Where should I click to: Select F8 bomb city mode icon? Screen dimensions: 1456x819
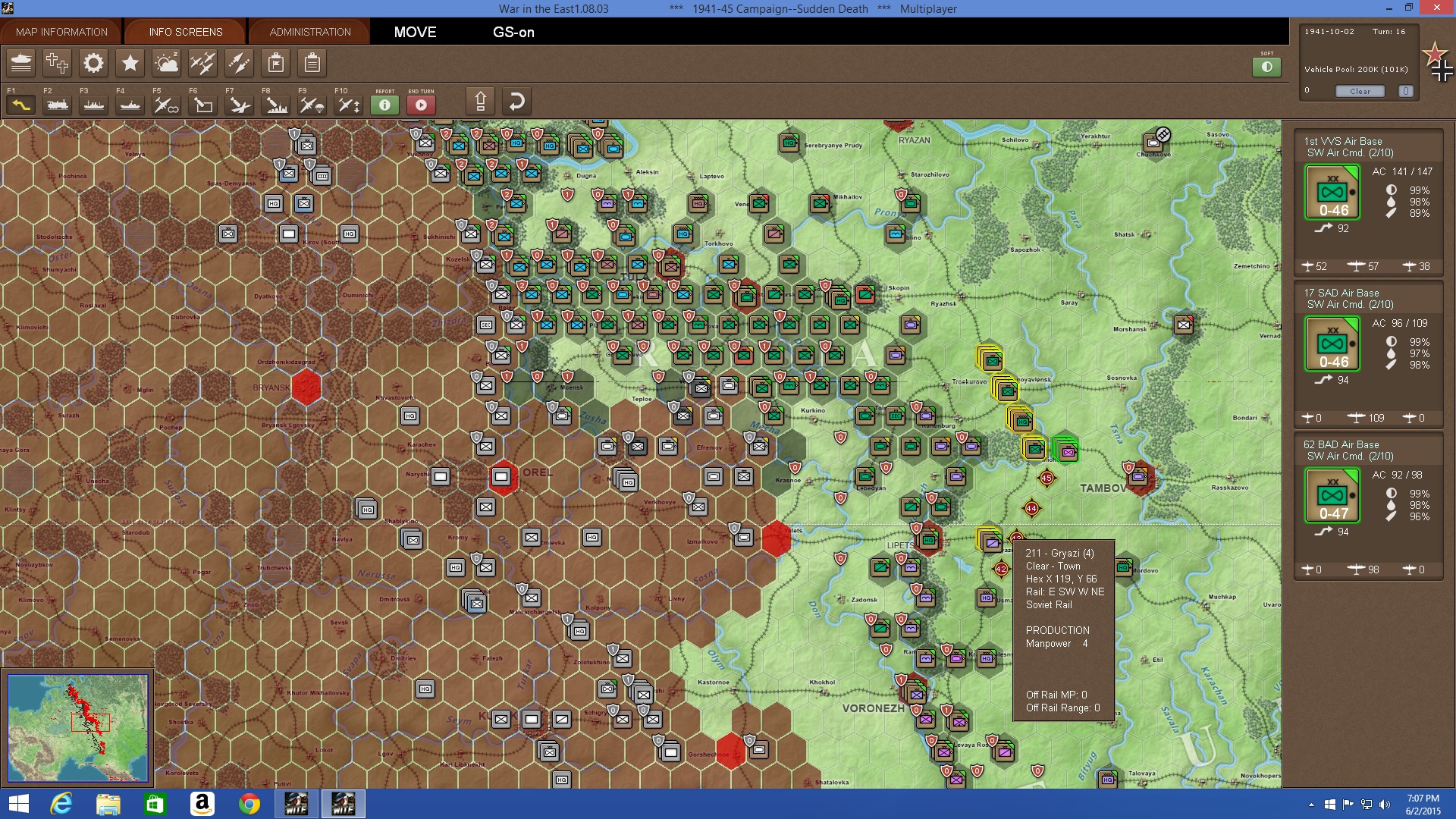pyautogui.click(x=275, y=105)
